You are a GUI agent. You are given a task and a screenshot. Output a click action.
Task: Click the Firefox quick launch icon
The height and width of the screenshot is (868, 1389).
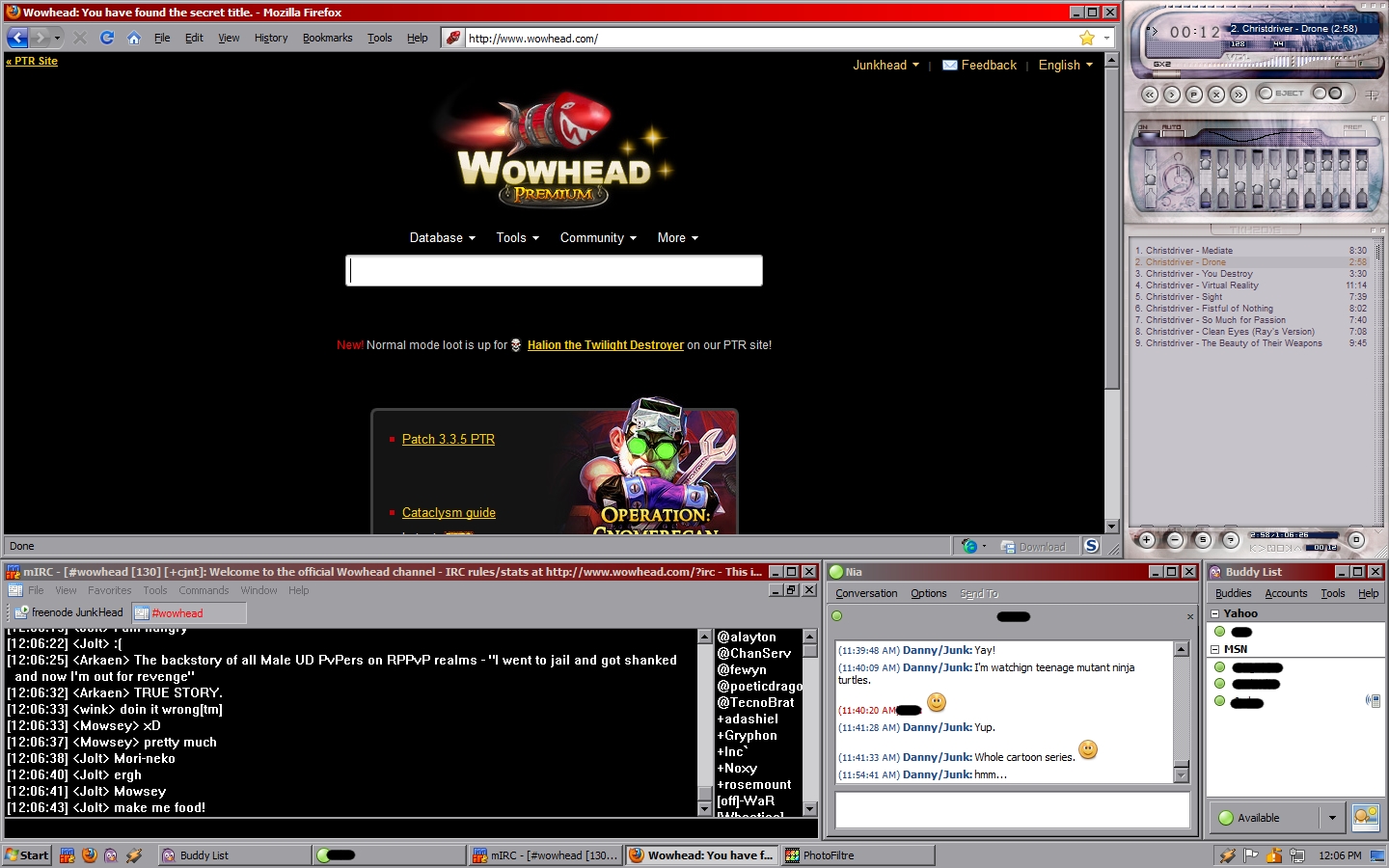click(x=90, y=855)
